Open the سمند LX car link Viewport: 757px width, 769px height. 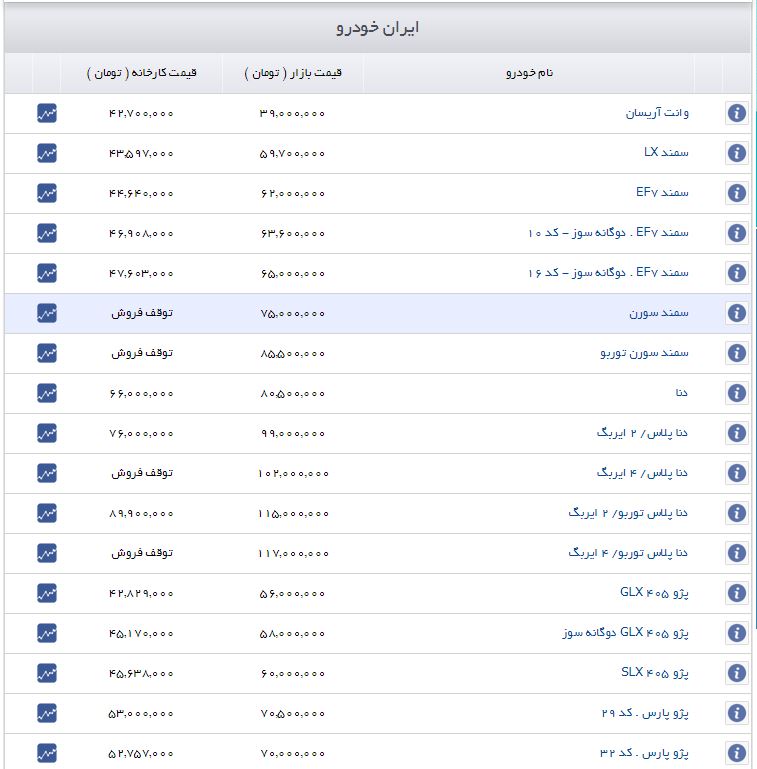(x=666, y=153)
